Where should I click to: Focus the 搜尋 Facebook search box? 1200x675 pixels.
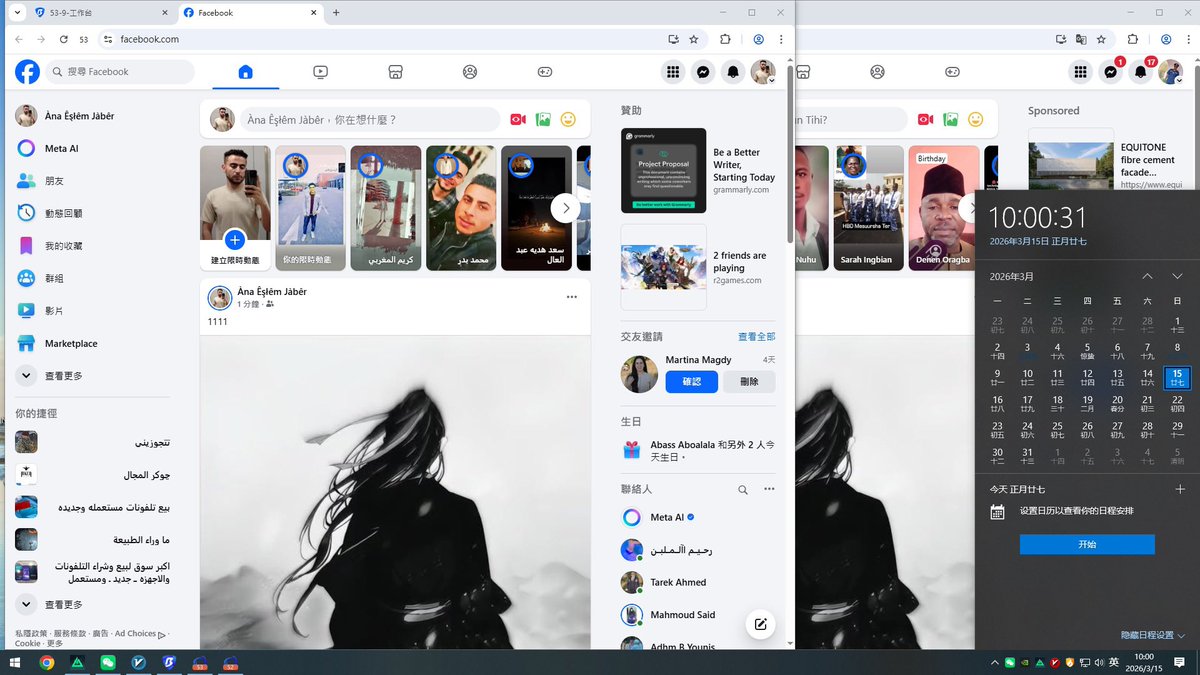click(120, 72)
